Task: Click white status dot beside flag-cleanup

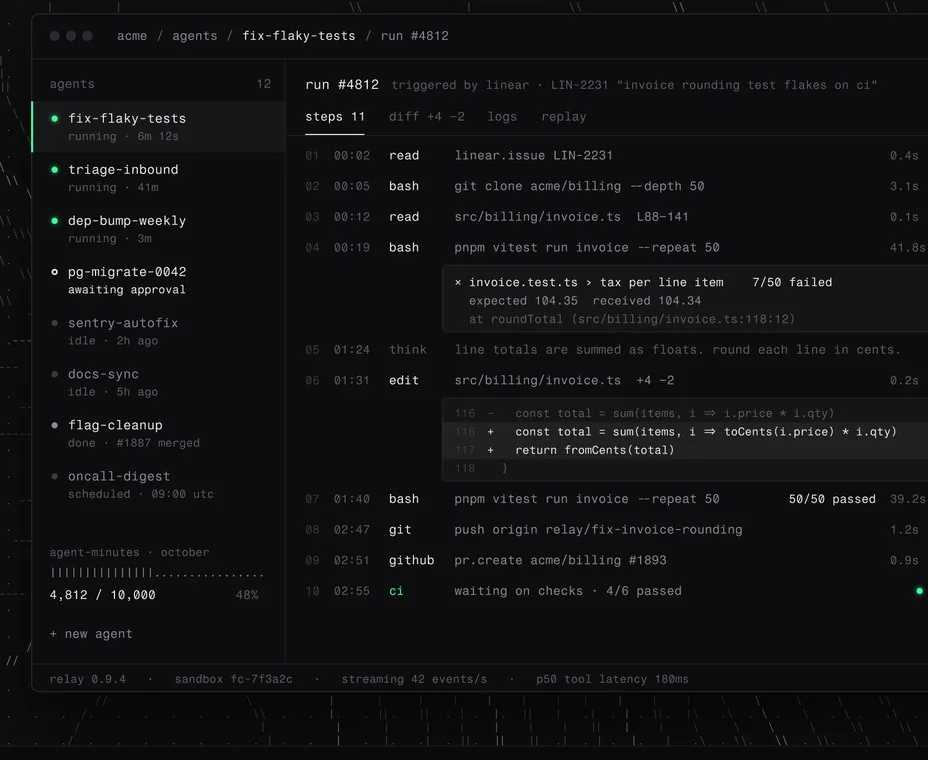Action: click(x=54, y=425)
